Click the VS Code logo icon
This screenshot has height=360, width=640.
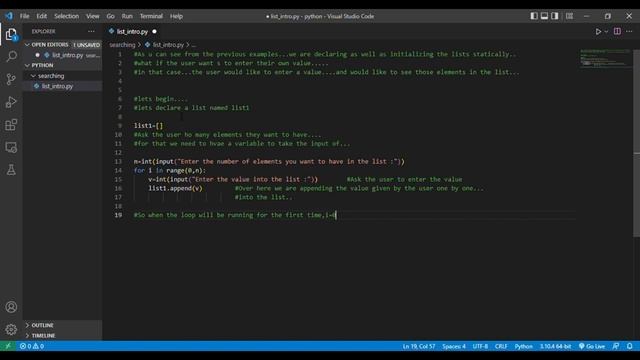(9, 16)
